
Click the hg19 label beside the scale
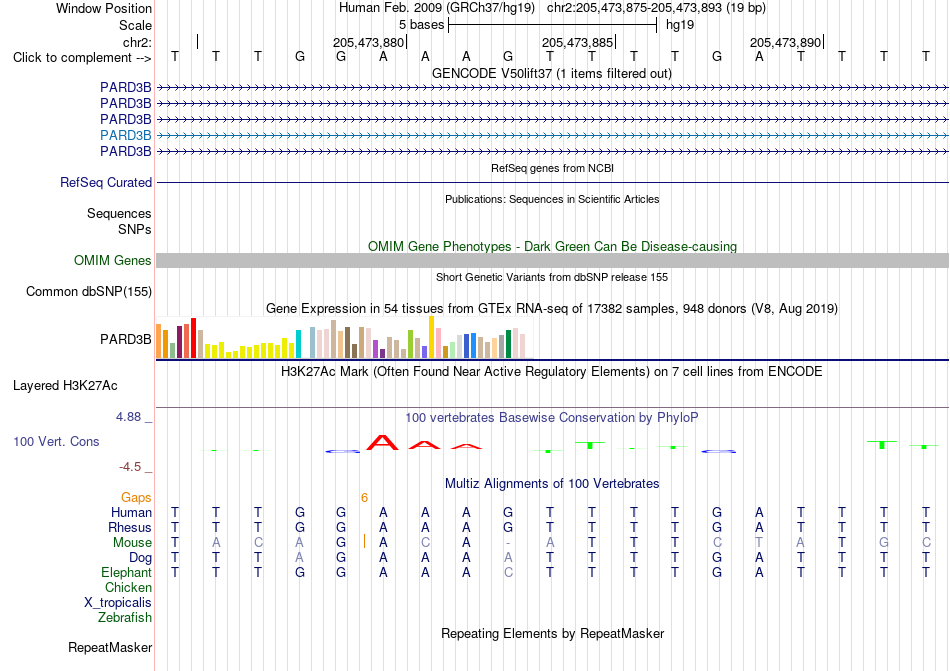coord(680,25)
